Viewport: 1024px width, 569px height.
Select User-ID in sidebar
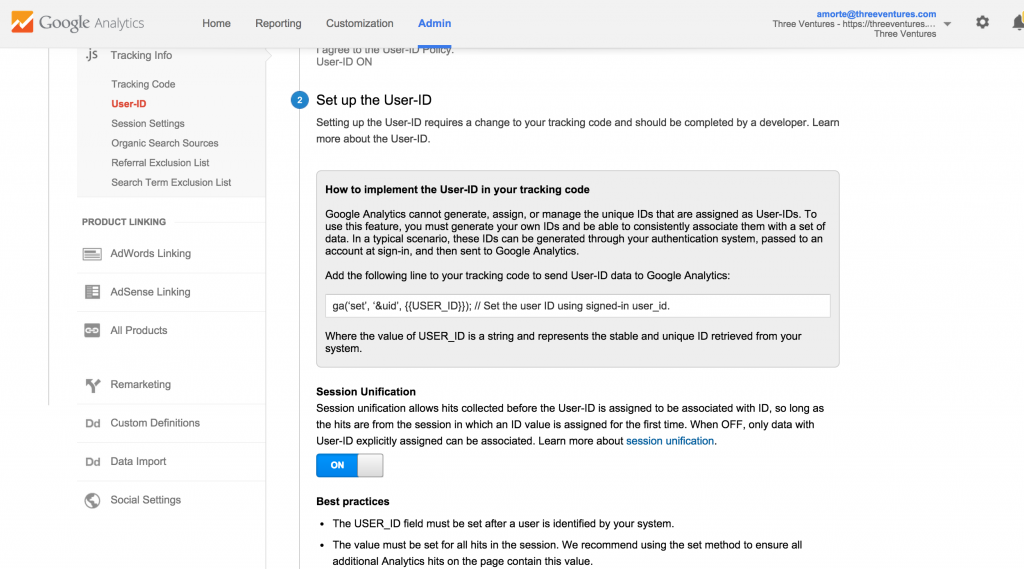point(129,104)
